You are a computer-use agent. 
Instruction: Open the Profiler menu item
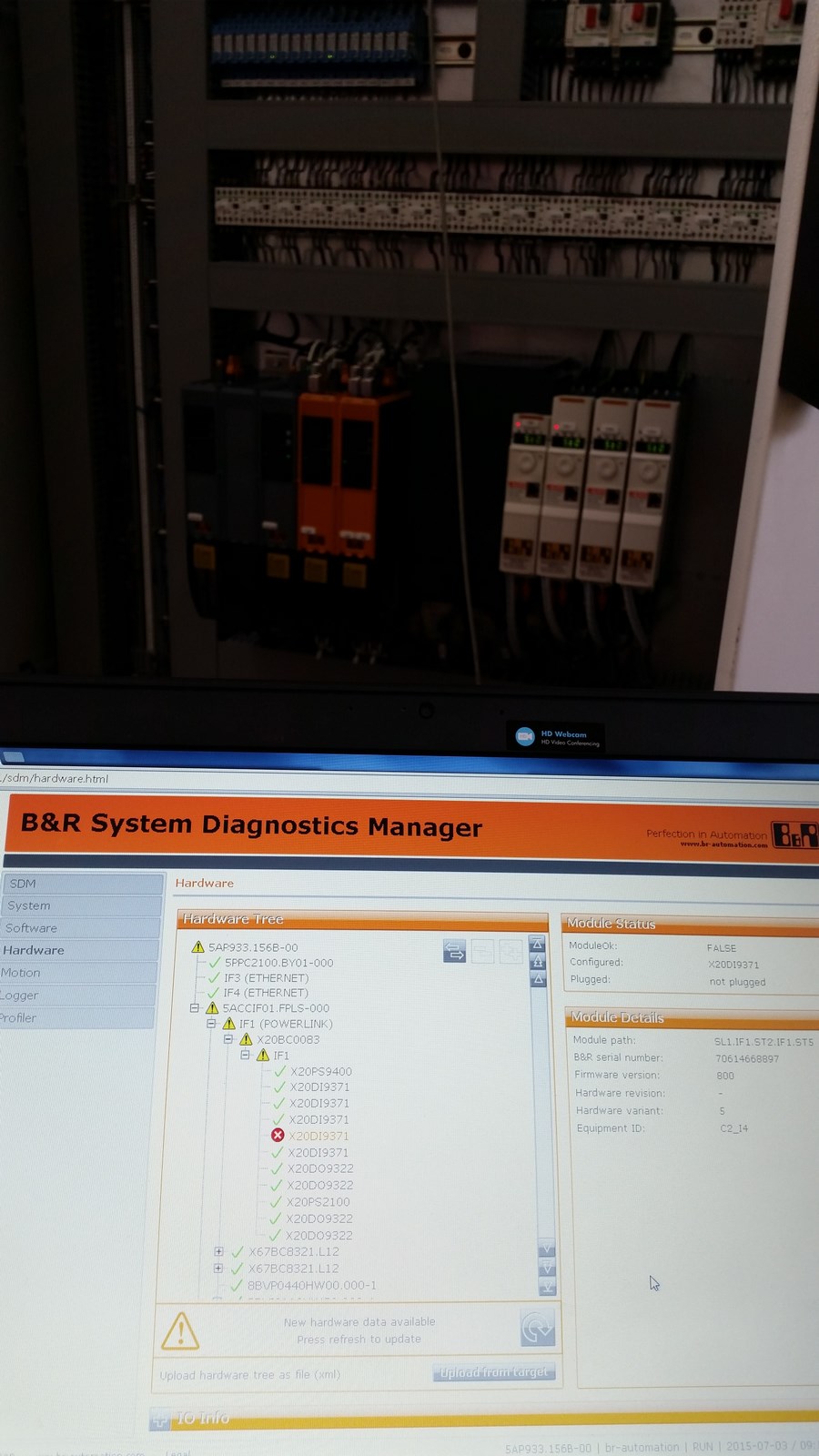[x=76, y=1017]
